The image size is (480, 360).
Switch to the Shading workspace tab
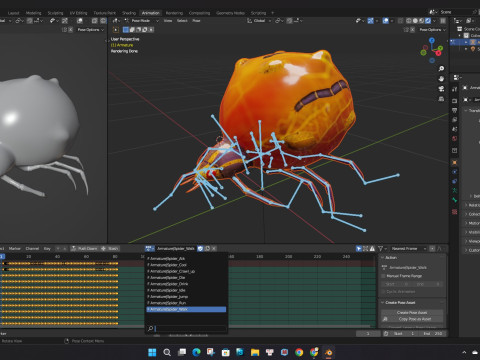point(129,13)
